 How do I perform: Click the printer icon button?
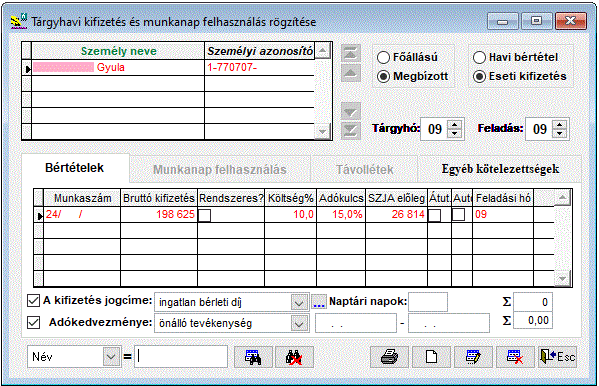coord(389,357)
